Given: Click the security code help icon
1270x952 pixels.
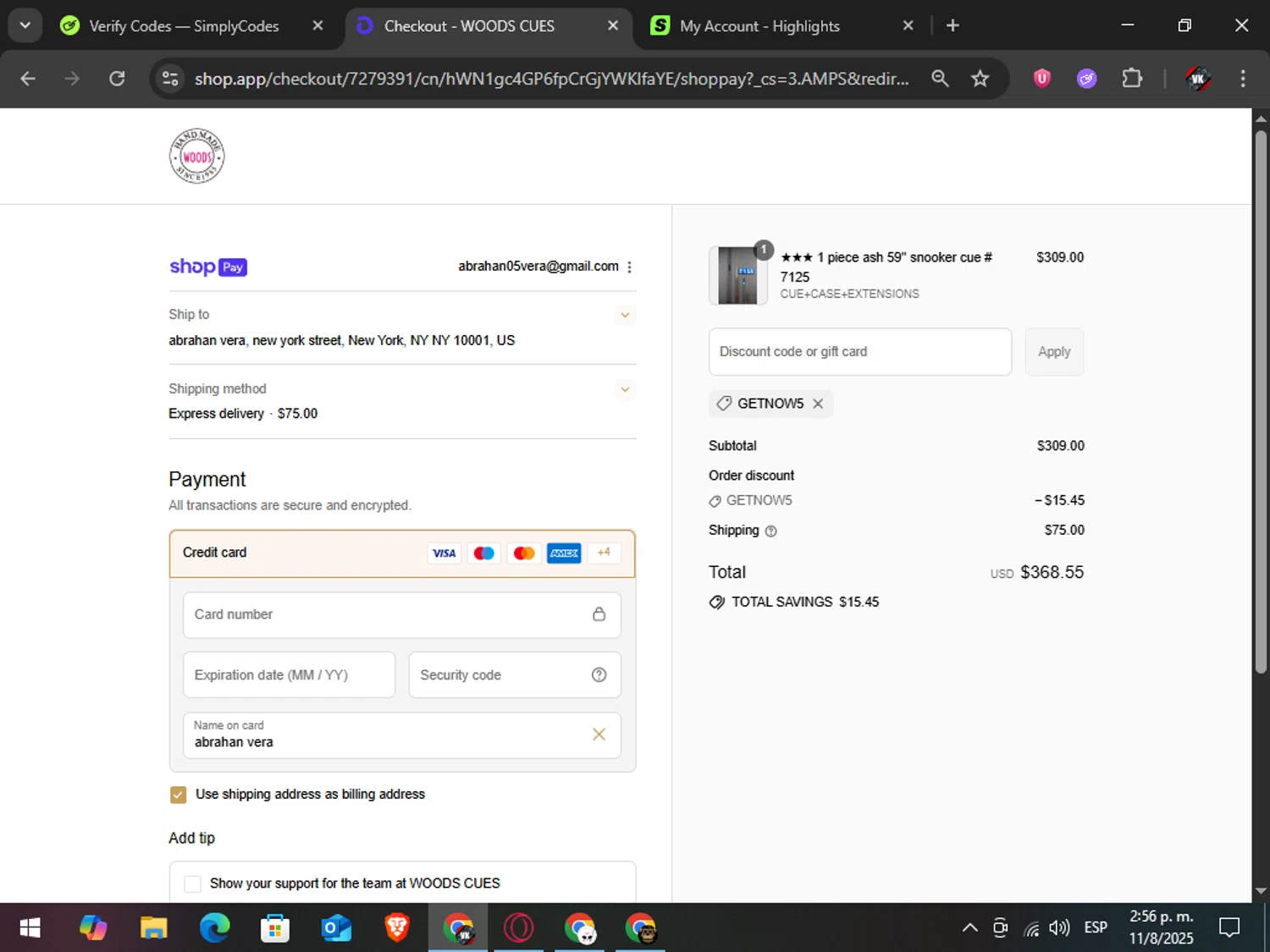Looking at the screenshot, I should point(599,674).
